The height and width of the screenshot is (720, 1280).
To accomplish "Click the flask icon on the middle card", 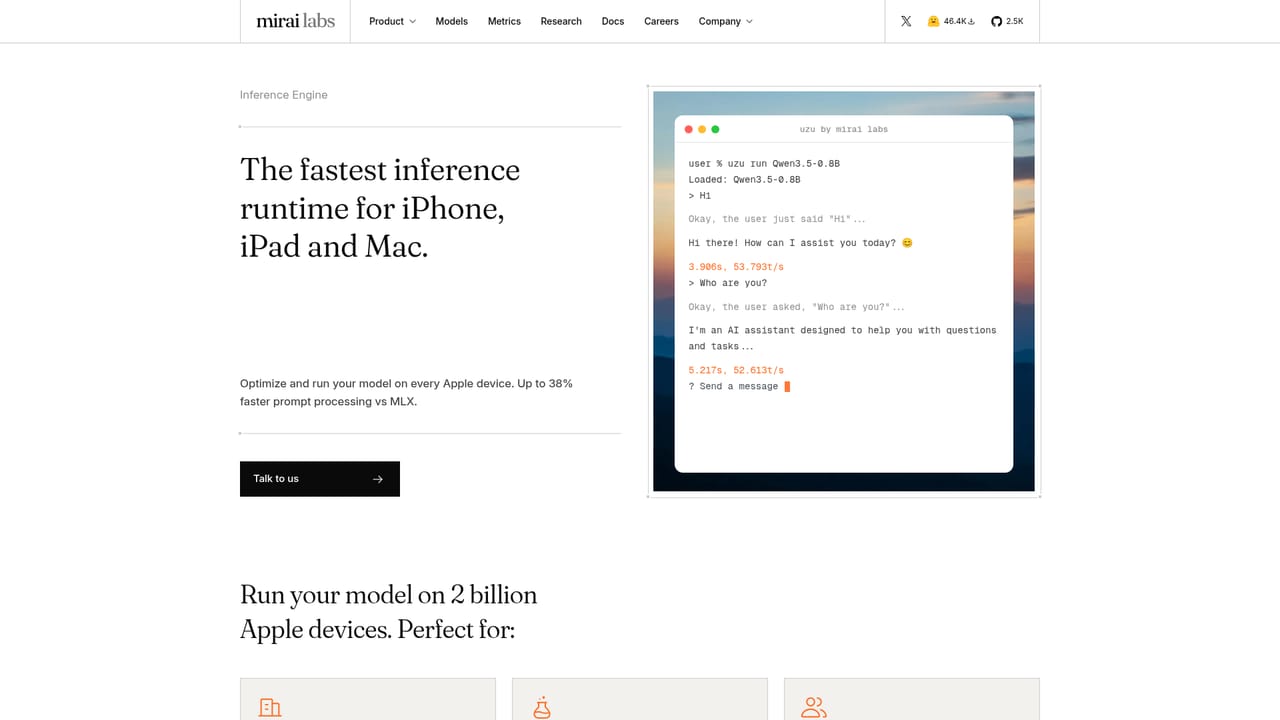I will (541, 708).
